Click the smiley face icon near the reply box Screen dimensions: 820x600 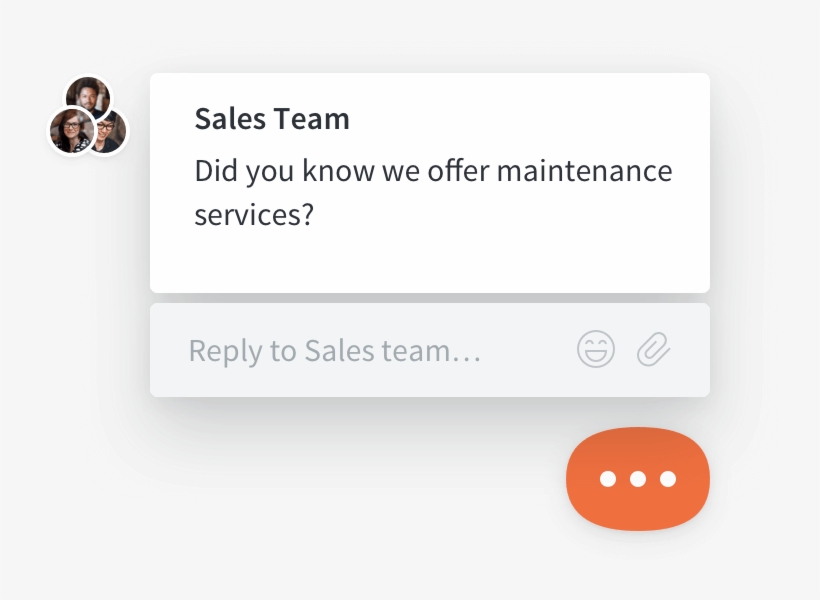coord(596,349)
